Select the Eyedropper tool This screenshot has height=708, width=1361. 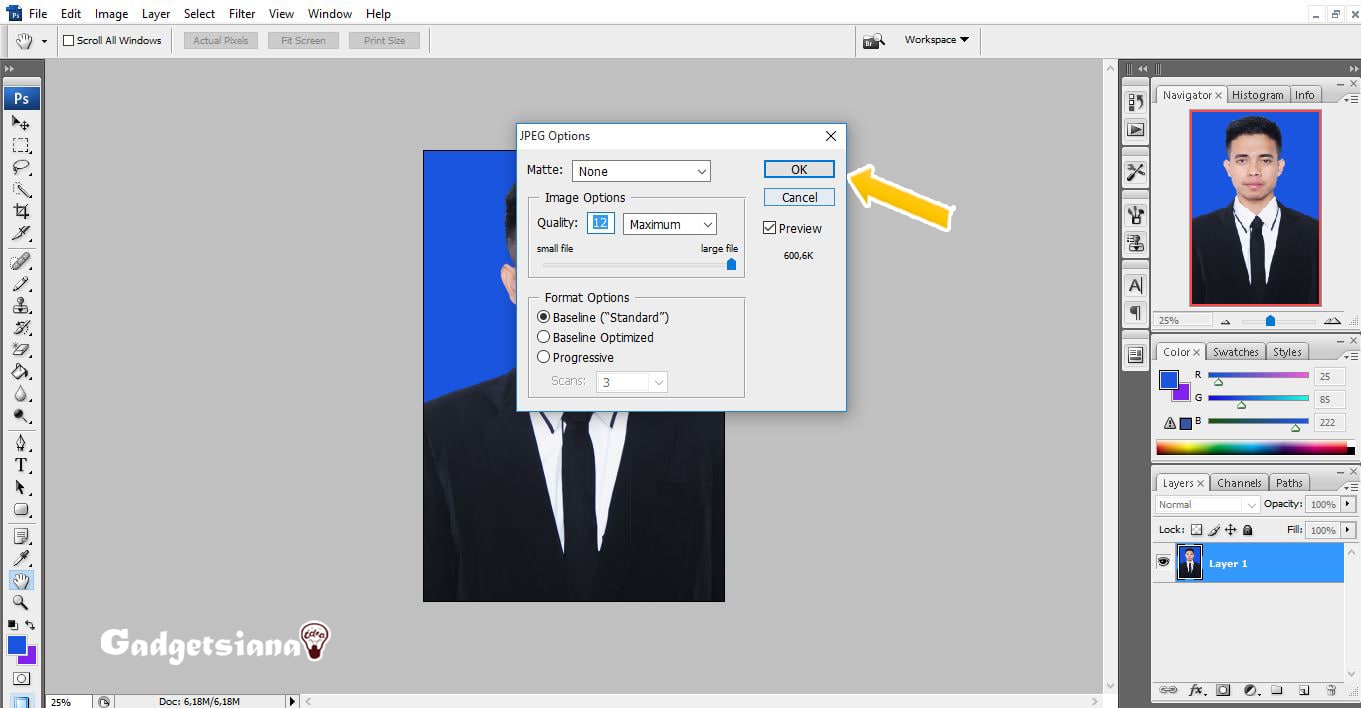tap(21, 558)
